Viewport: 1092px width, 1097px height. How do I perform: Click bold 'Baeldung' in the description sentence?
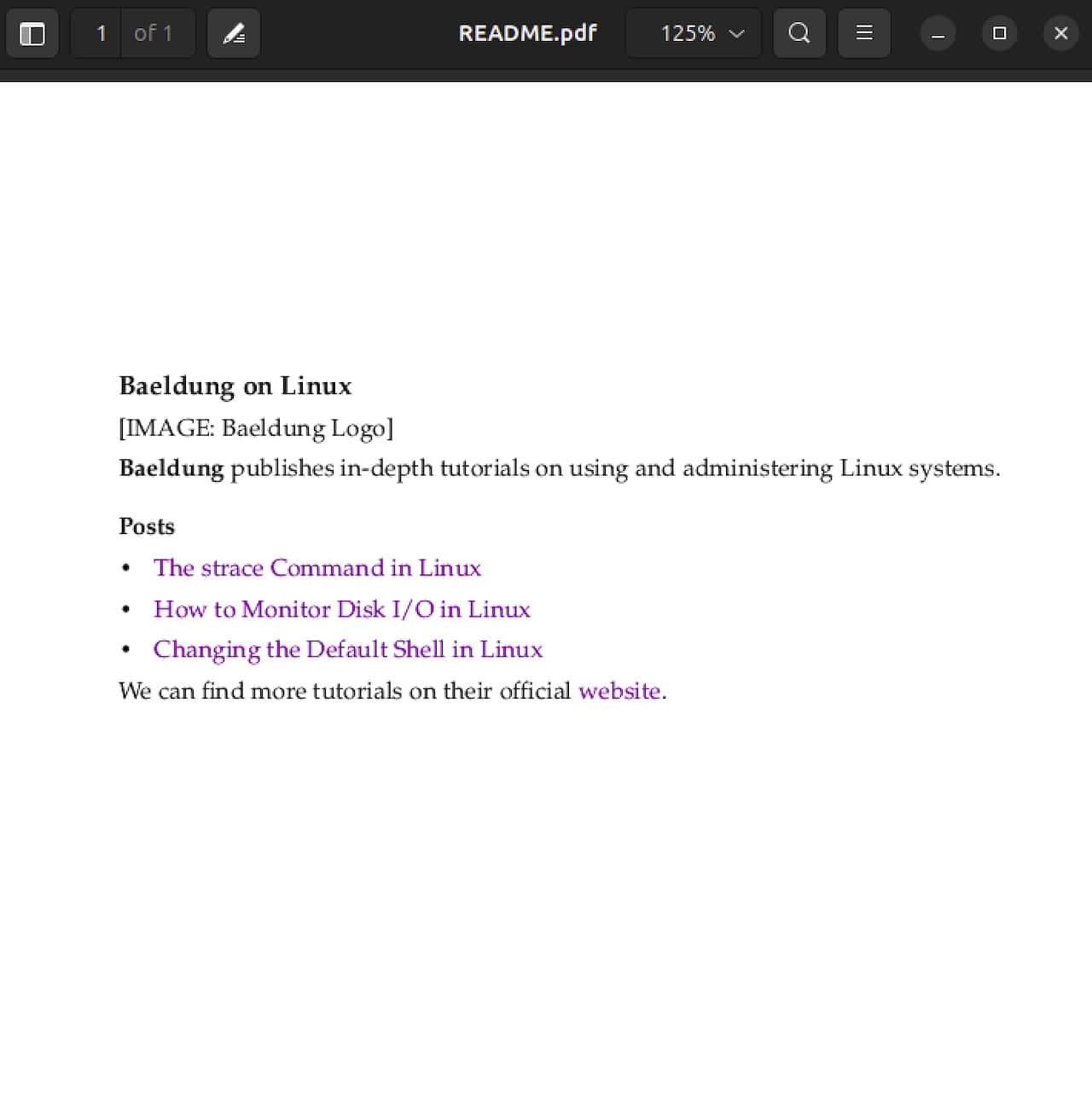click(x=171, y=468)
